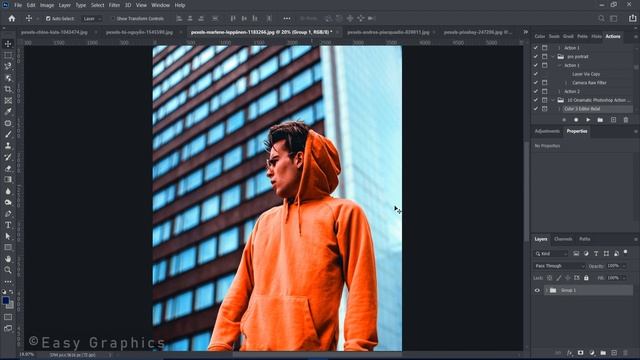This screenshot has height=360, width=640.
Task: Toggle checkmark for Action 2
Action: click(536, 91)
